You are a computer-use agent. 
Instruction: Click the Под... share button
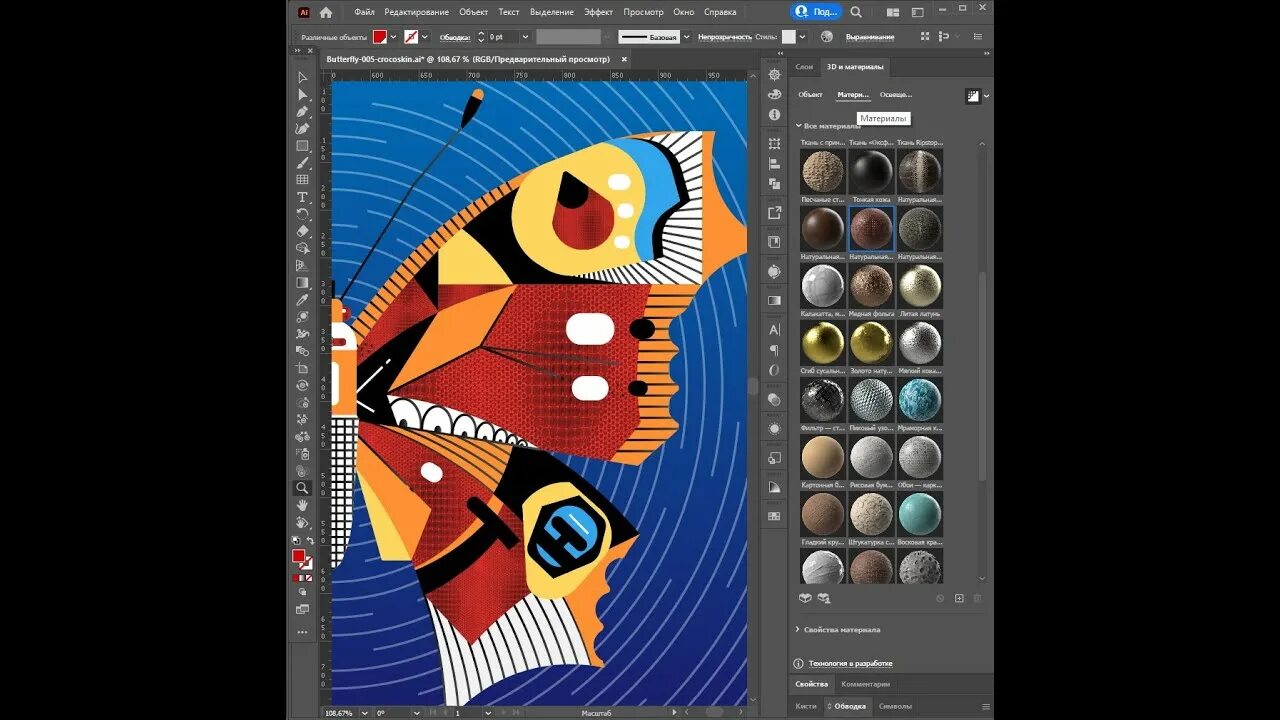[x=817, y=12]
